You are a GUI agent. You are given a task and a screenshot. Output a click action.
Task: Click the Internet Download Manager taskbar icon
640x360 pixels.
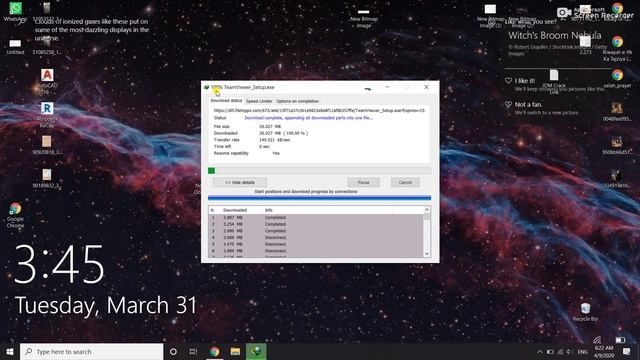click(256, 351)
